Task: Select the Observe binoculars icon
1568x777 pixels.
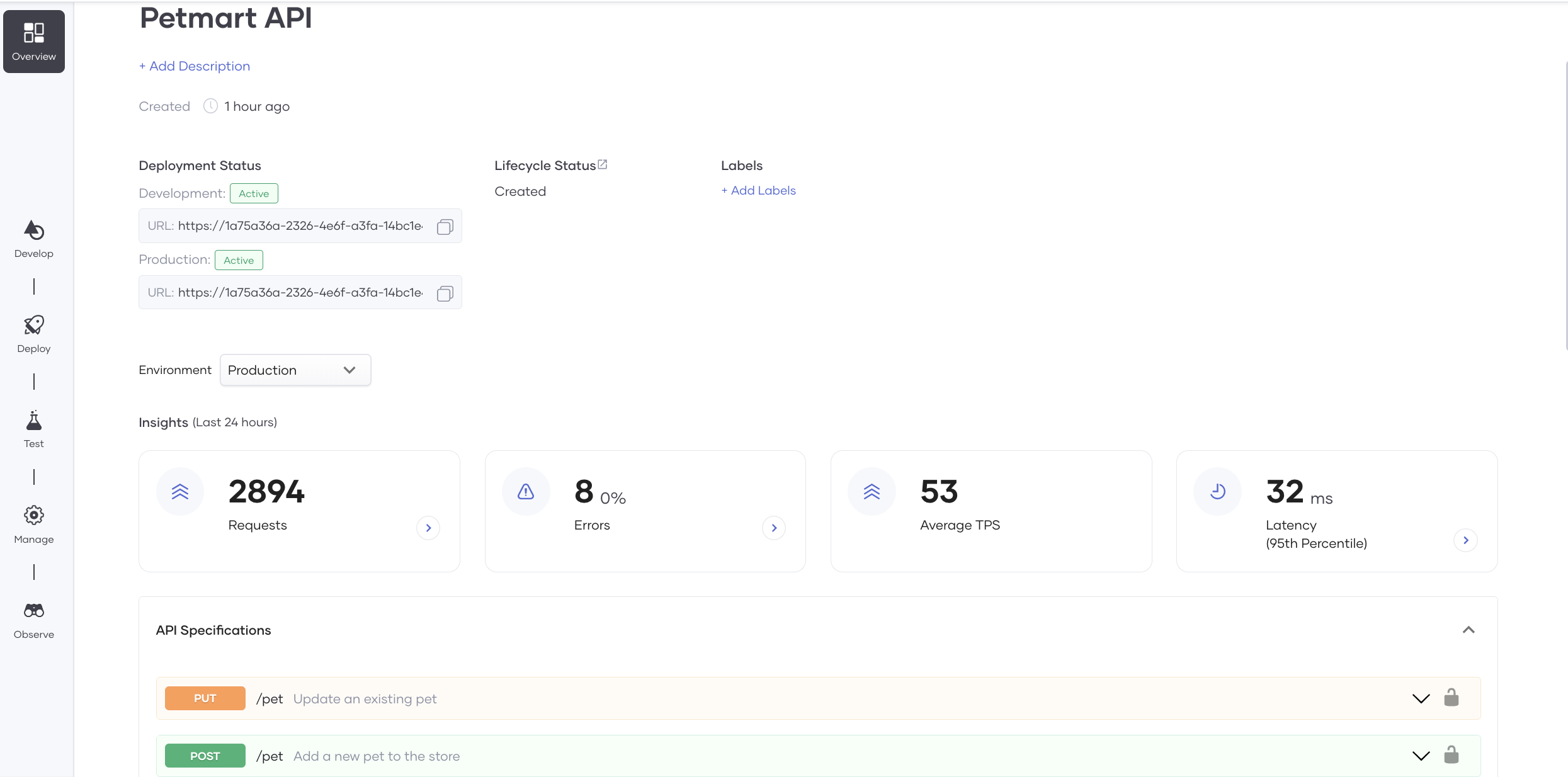Action: [33, 610]
